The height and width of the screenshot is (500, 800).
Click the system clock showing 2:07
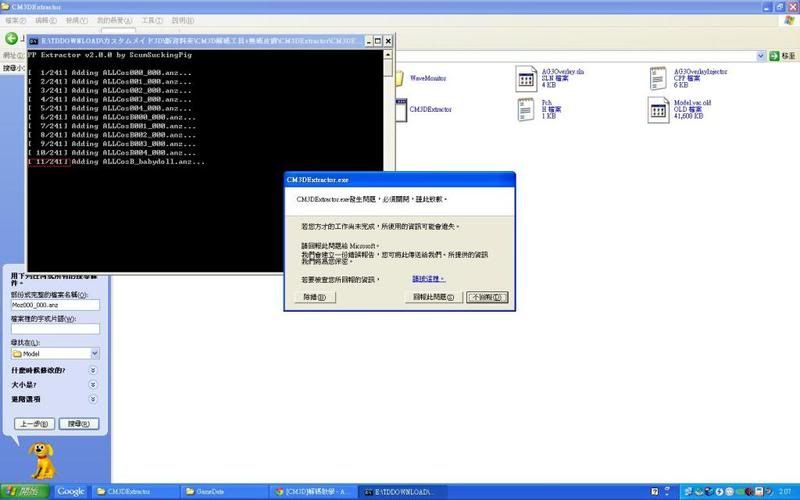click(x=785, y=492)
